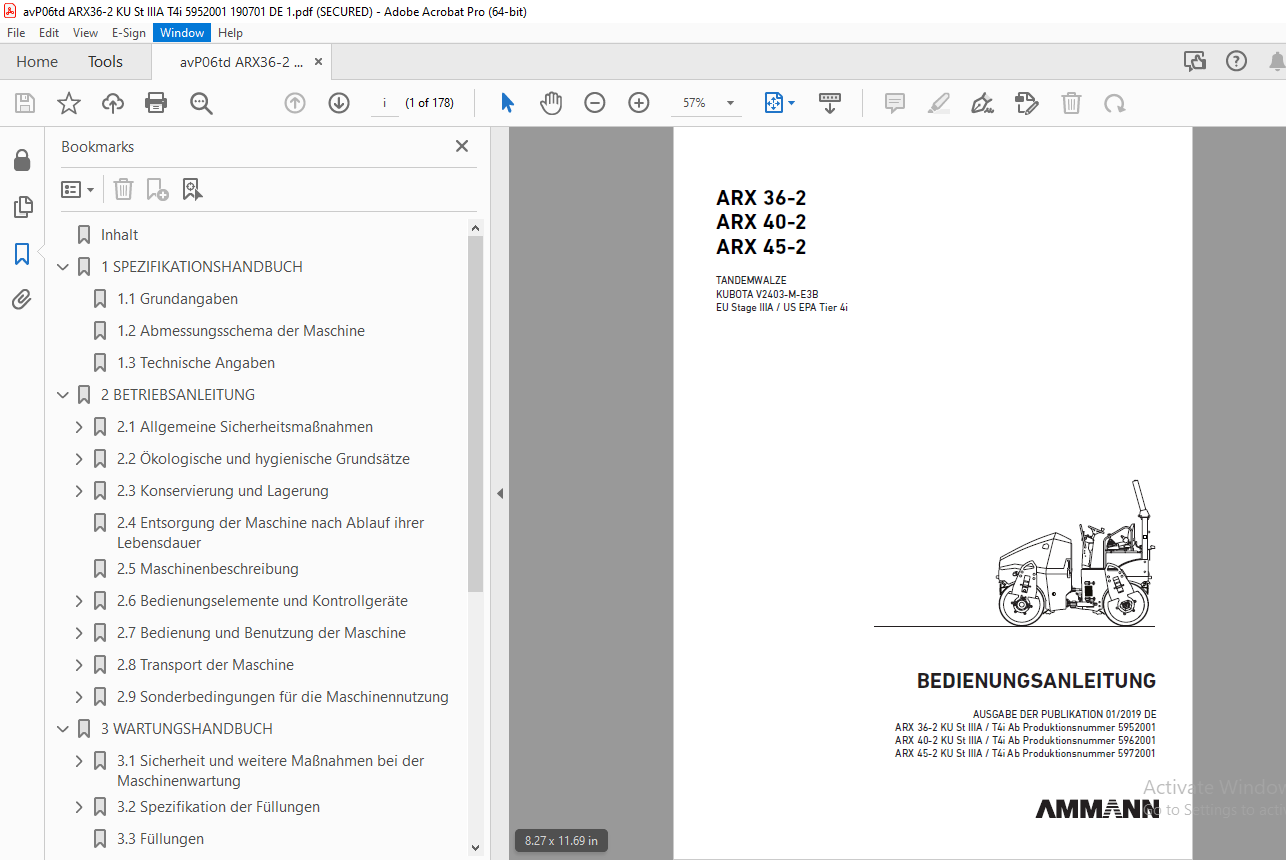Expand 2.2 Ökologische und hygienische Grundsätze
Screen dimensions: 1286x860
pos(79,459)
